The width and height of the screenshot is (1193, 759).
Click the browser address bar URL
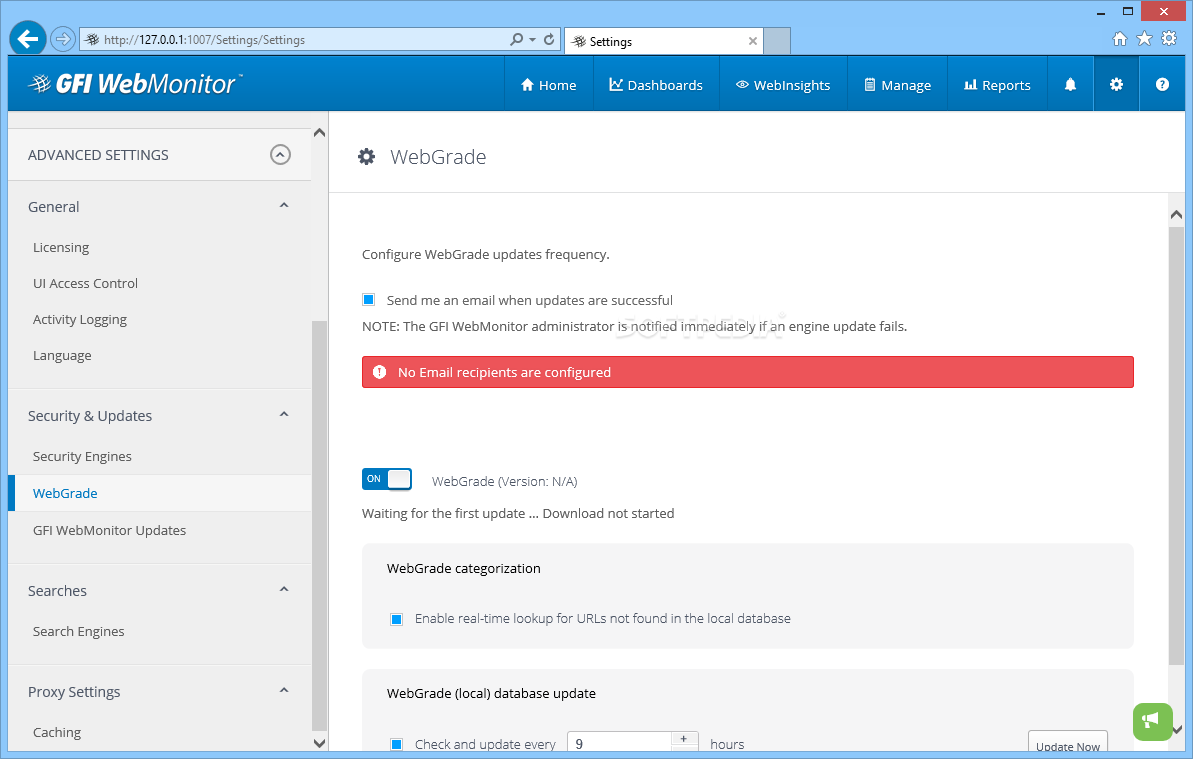pyautogui.click(x=204, y=40)
